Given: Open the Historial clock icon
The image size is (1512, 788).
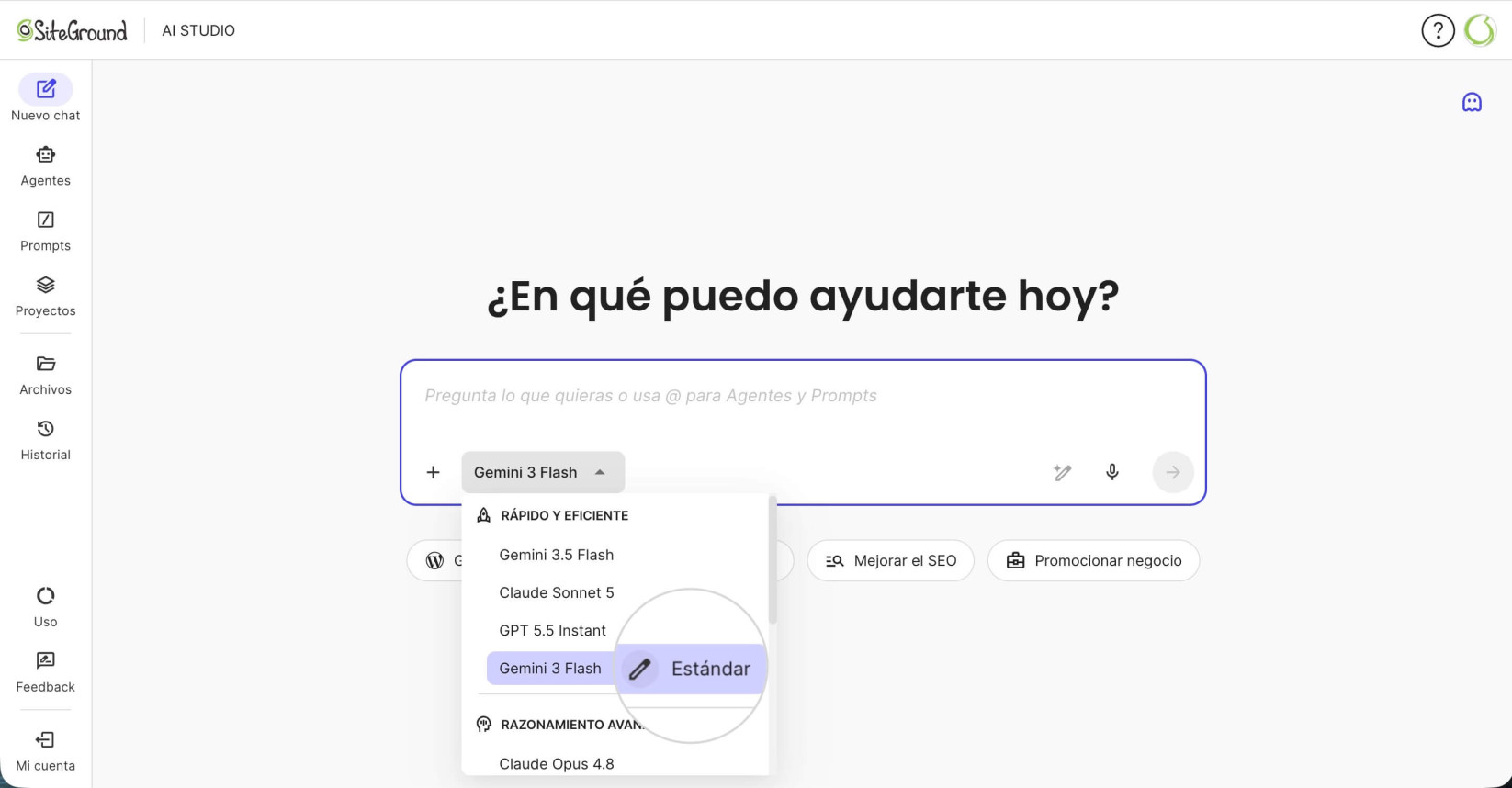Looking at the screenshot, I should 46,429.
